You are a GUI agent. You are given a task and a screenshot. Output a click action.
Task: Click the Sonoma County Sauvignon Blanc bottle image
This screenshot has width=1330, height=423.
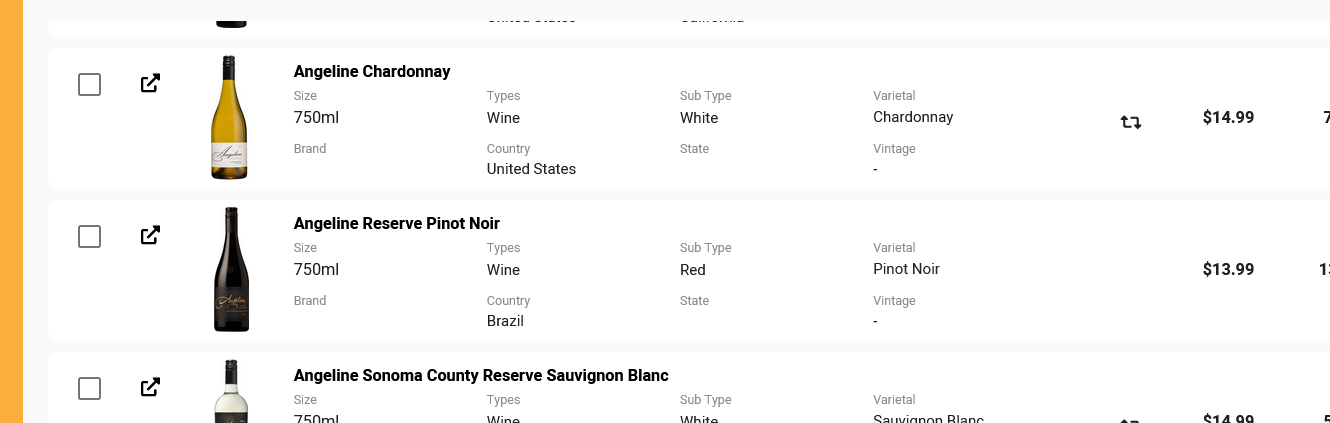230,392
